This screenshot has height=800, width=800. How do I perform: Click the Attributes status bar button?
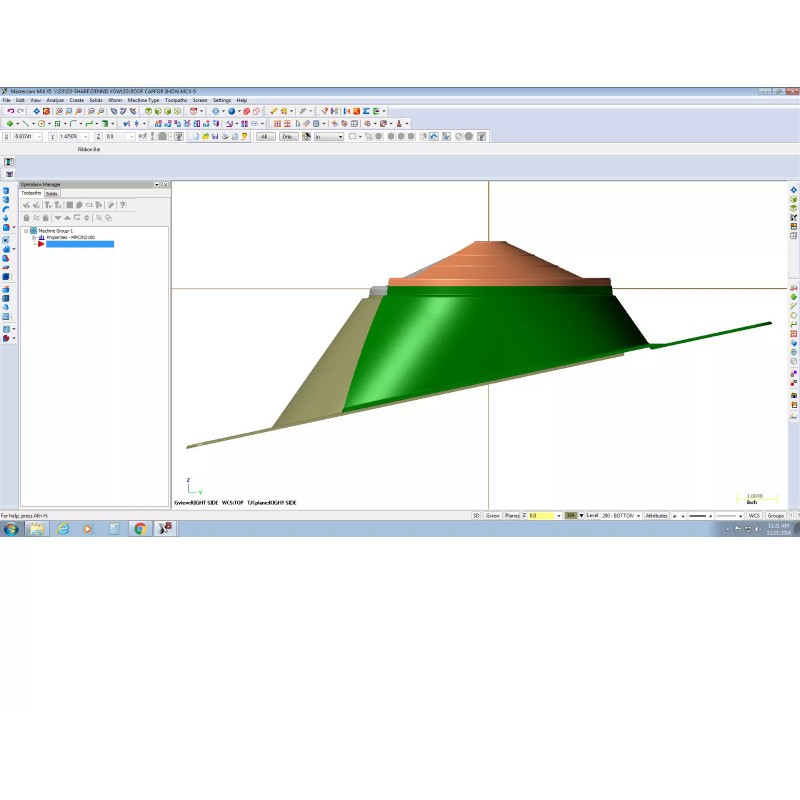tap(656, 516)
